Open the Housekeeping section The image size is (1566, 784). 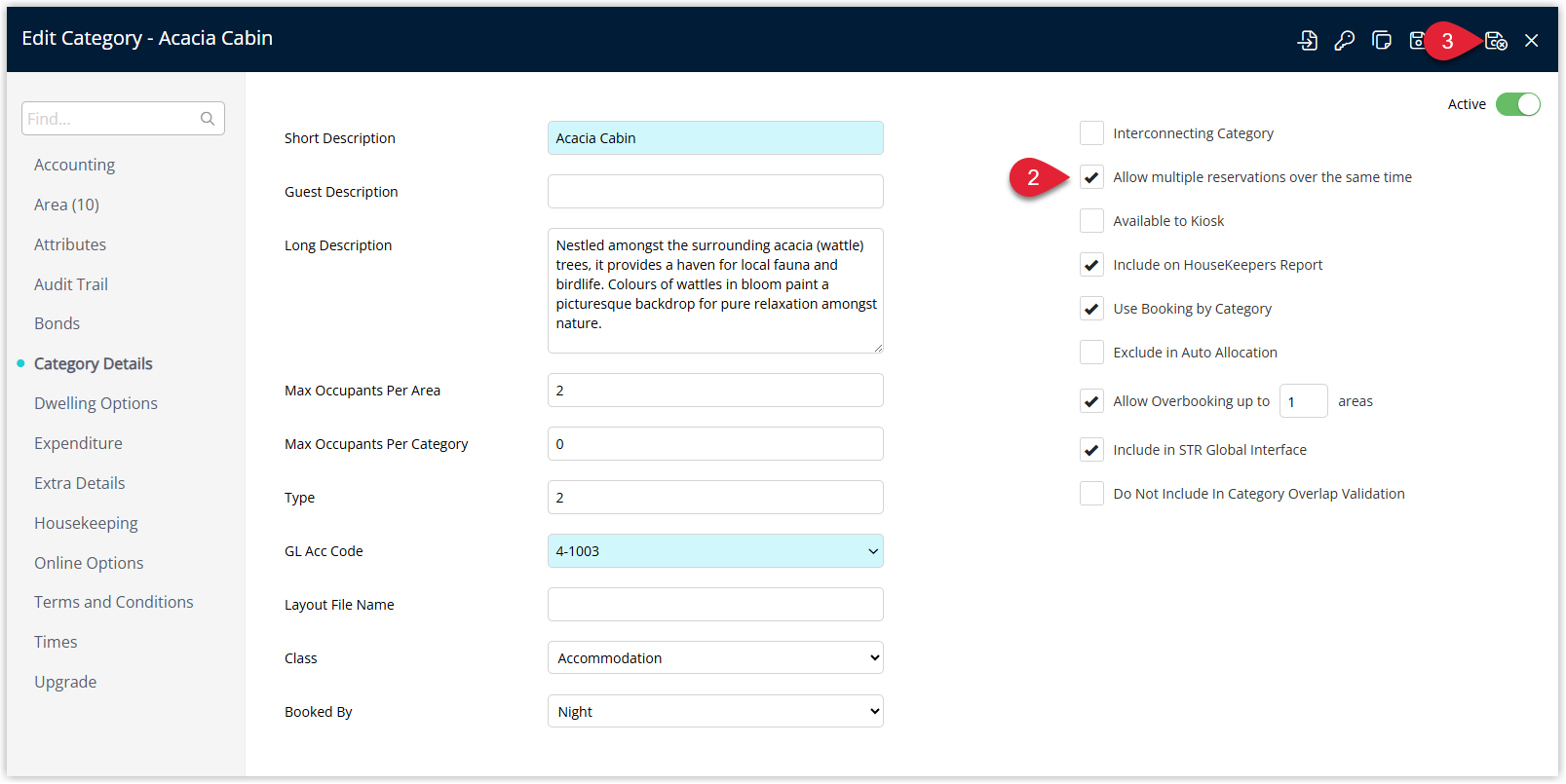(86, 523)
